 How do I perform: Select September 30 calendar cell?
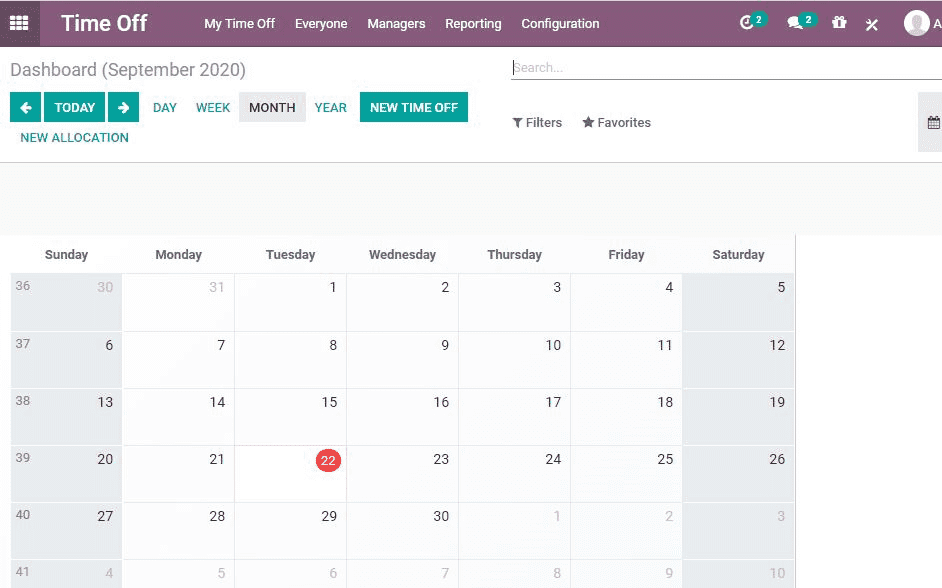(403, 531)
